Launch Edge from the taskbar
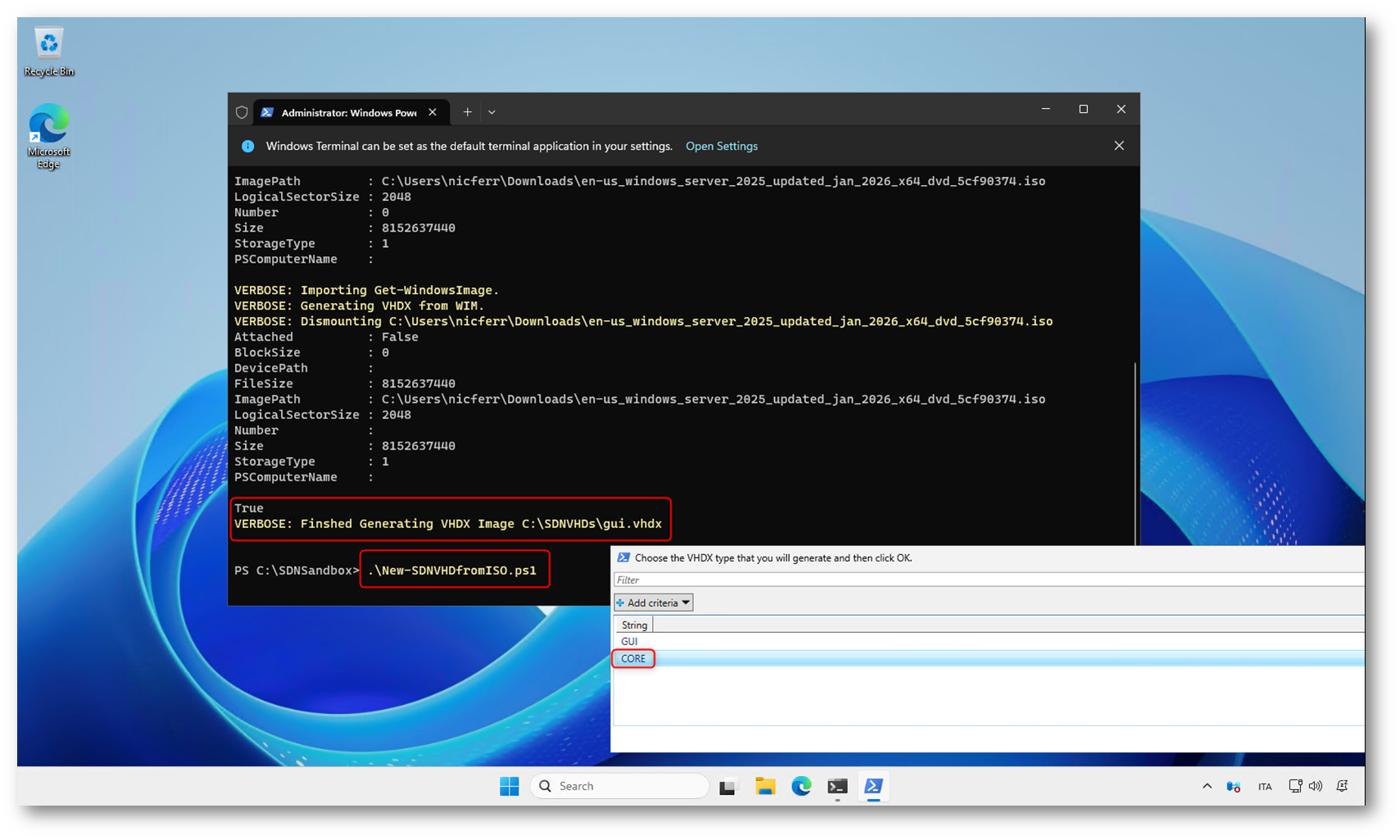Image resolution: width=1400 pixels, height=840 pixels. tap(801, 786)
